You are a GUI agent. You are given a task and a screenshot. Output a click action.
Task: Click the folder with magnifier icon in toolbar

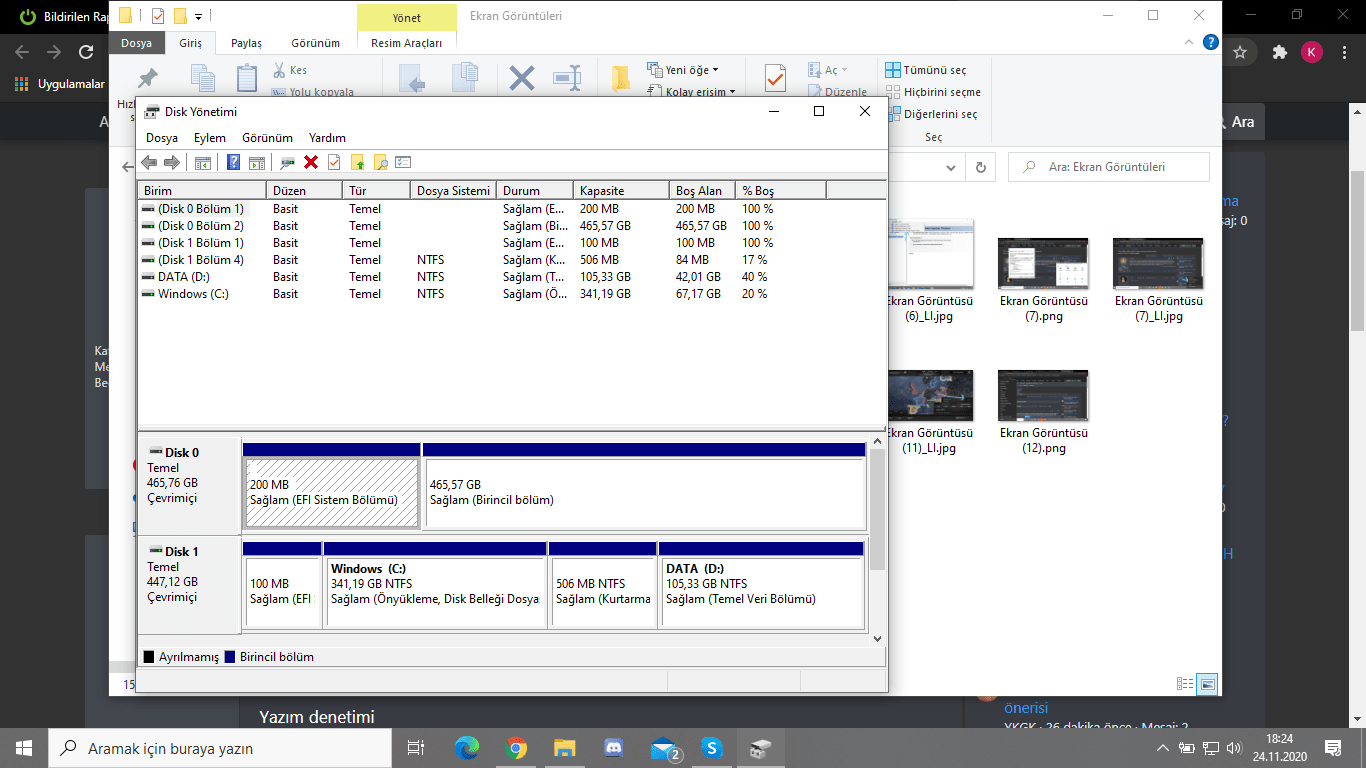380,163
